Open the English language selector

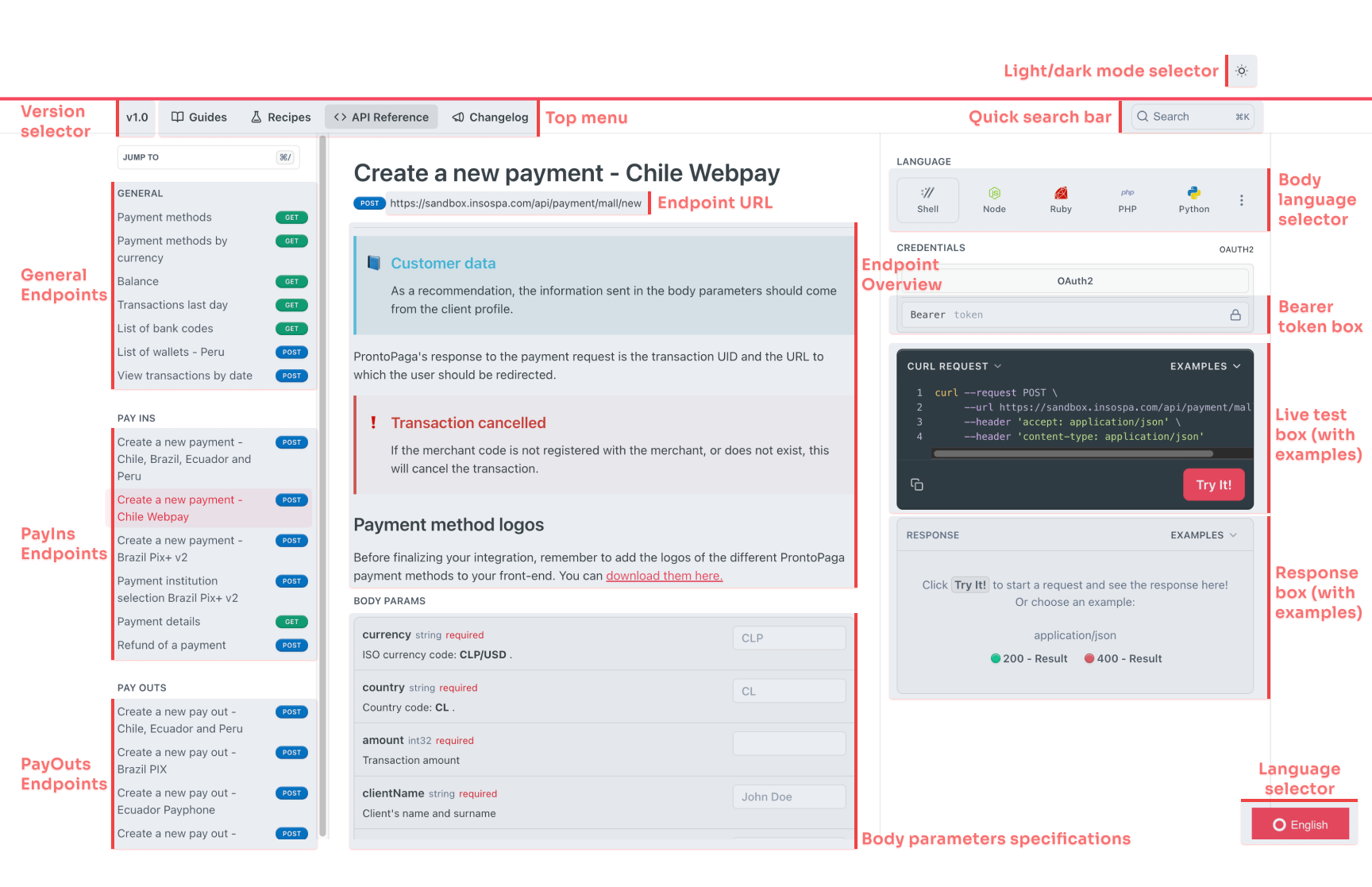[x=1301, y=824]
